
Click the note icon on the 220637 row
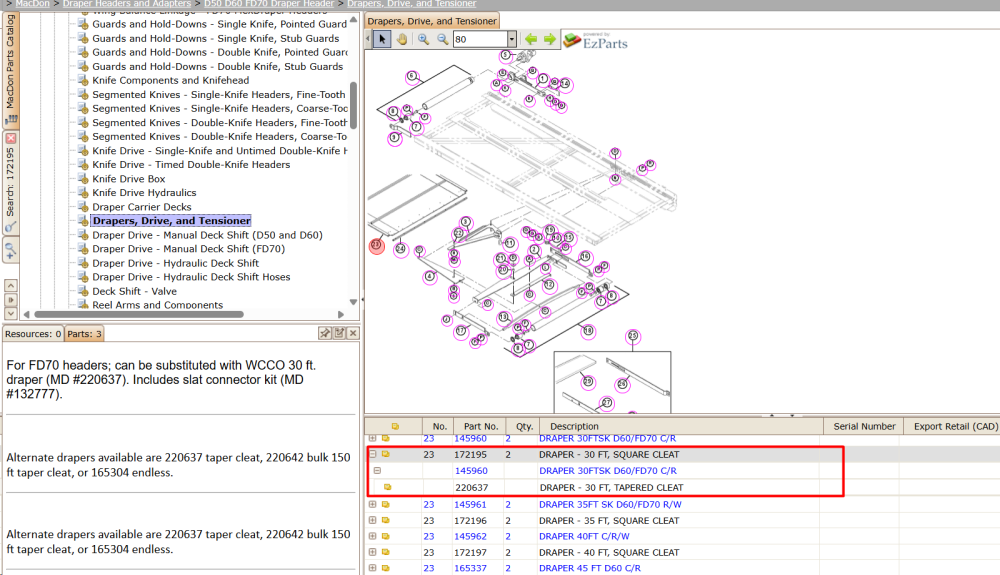[387, 487]
